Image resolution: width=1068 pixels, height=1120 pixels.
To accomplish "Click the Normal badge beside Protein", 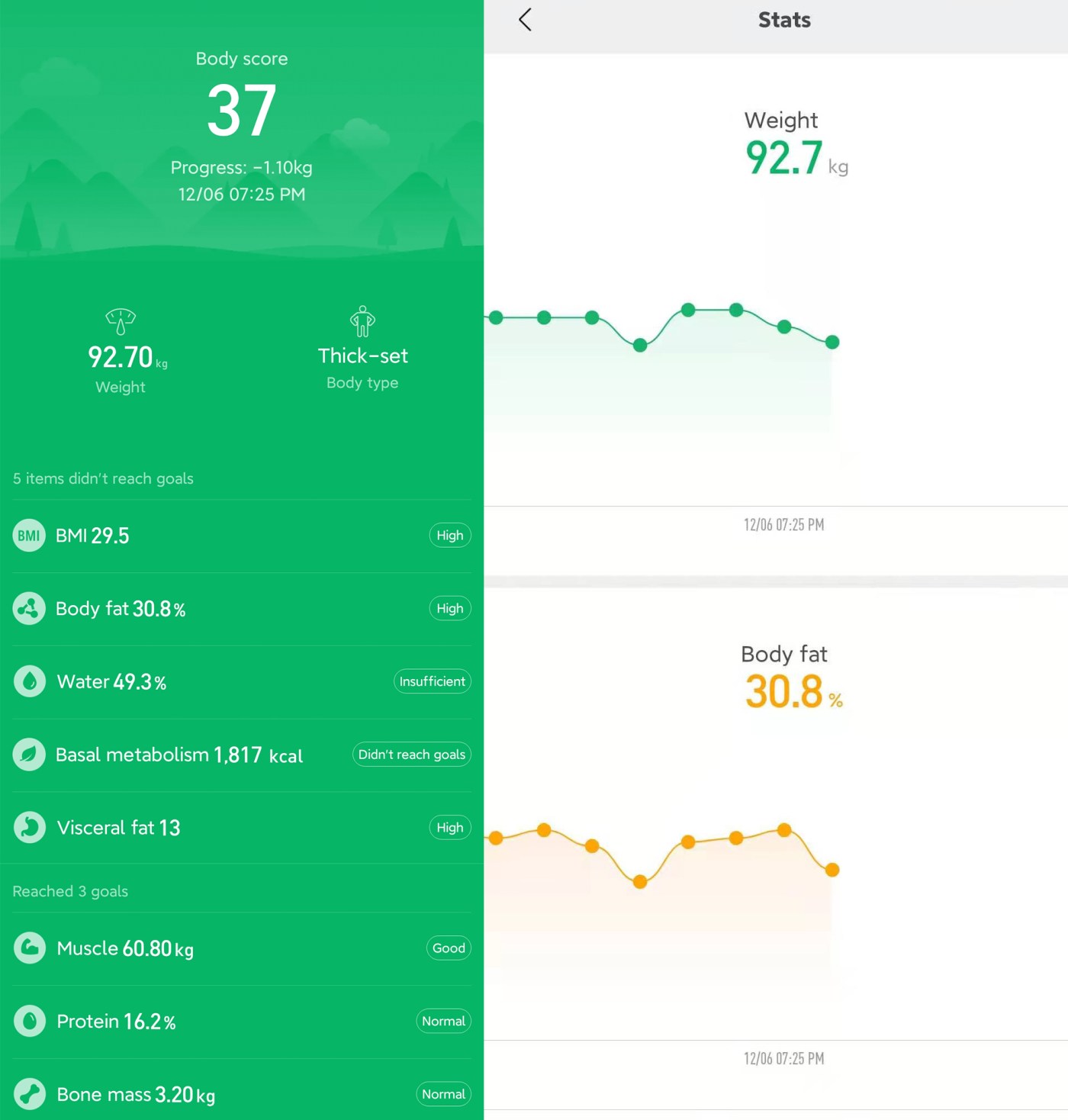I will pos(443,1021).
